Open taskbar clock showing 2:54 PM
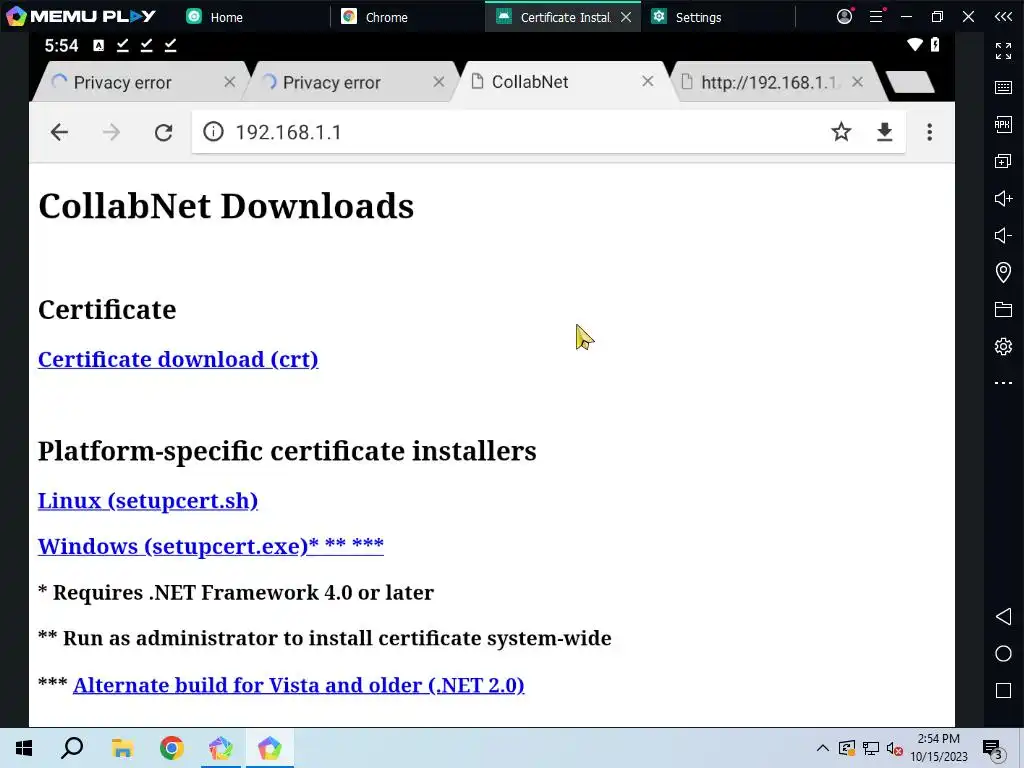The height and width of the screenshot is (768, 1024). tap(938, 748)
